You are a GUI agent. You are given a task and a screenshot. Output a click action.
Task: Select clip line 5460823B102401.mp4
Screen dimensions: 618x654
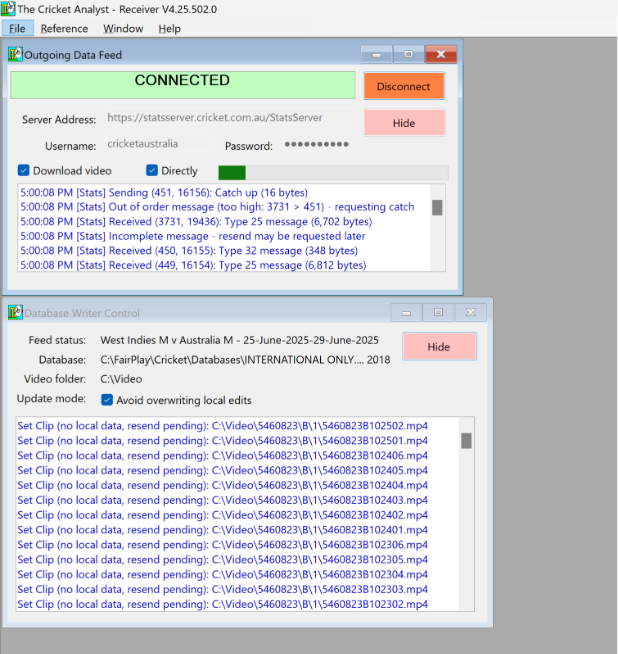coord(222,530)
